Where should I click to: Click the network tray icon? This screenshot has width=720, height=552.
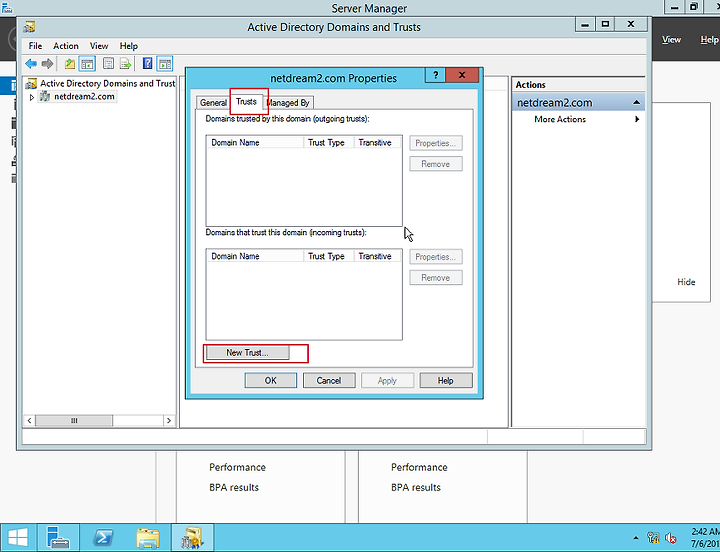pyautogui.click(x=653, y=537)
